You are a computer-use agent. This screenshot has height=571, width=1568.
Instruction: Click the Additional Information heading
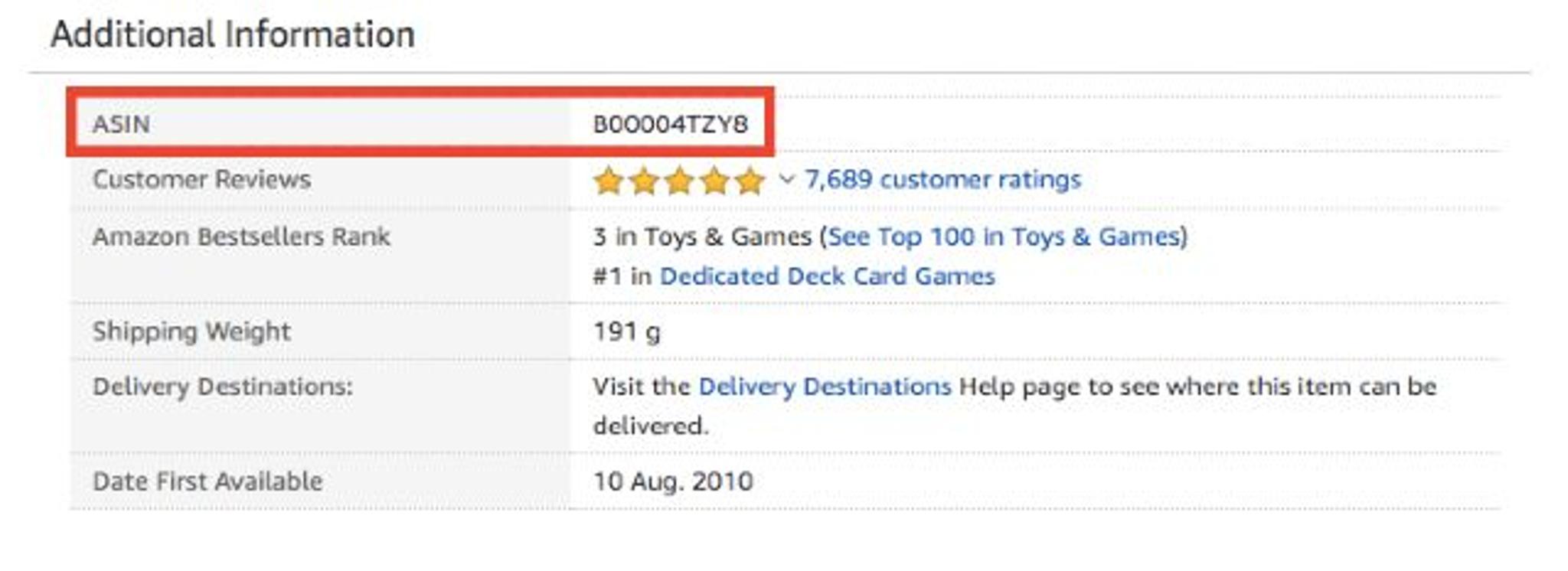[234, 33]
